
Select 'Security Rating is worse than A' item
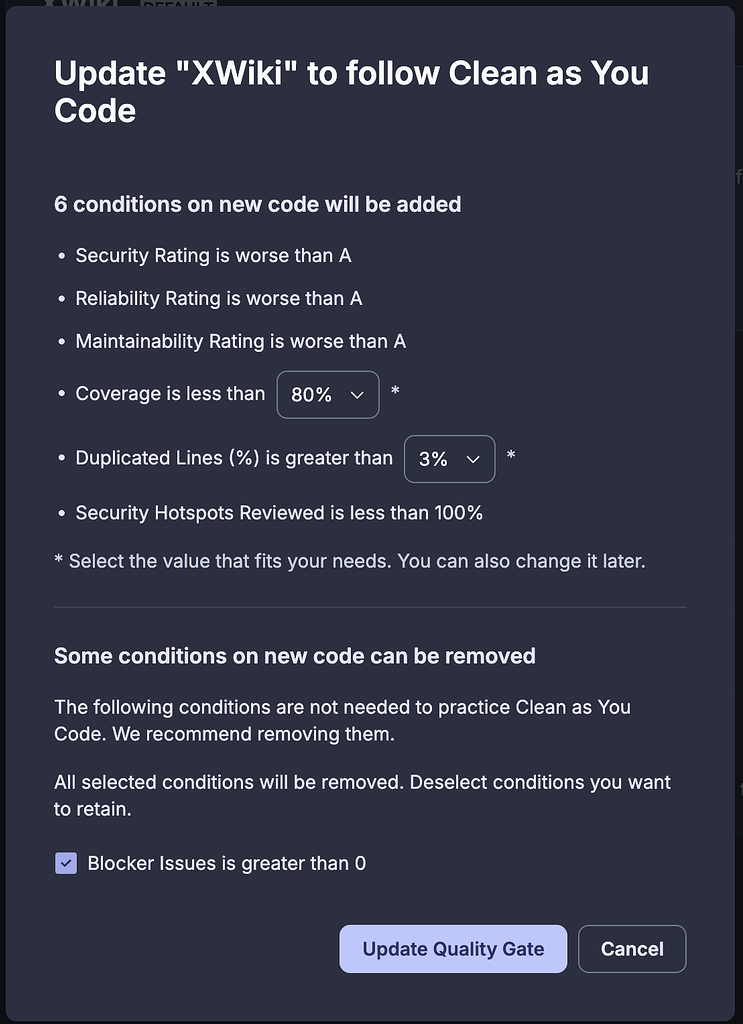click(x=213, y=255)
